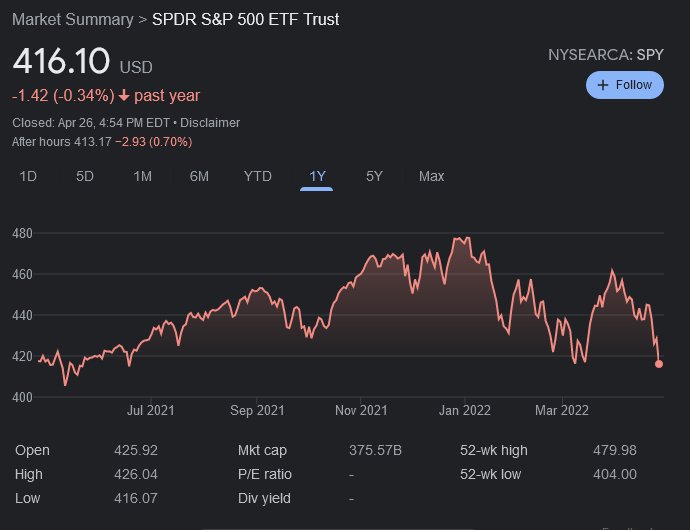Click the Div yield label
The image size is (690, 530).
click(264, 498)
